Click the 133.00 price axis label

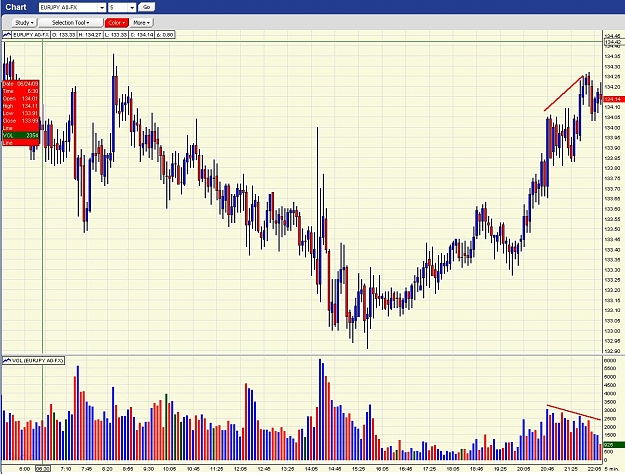(x=612, y=331)
